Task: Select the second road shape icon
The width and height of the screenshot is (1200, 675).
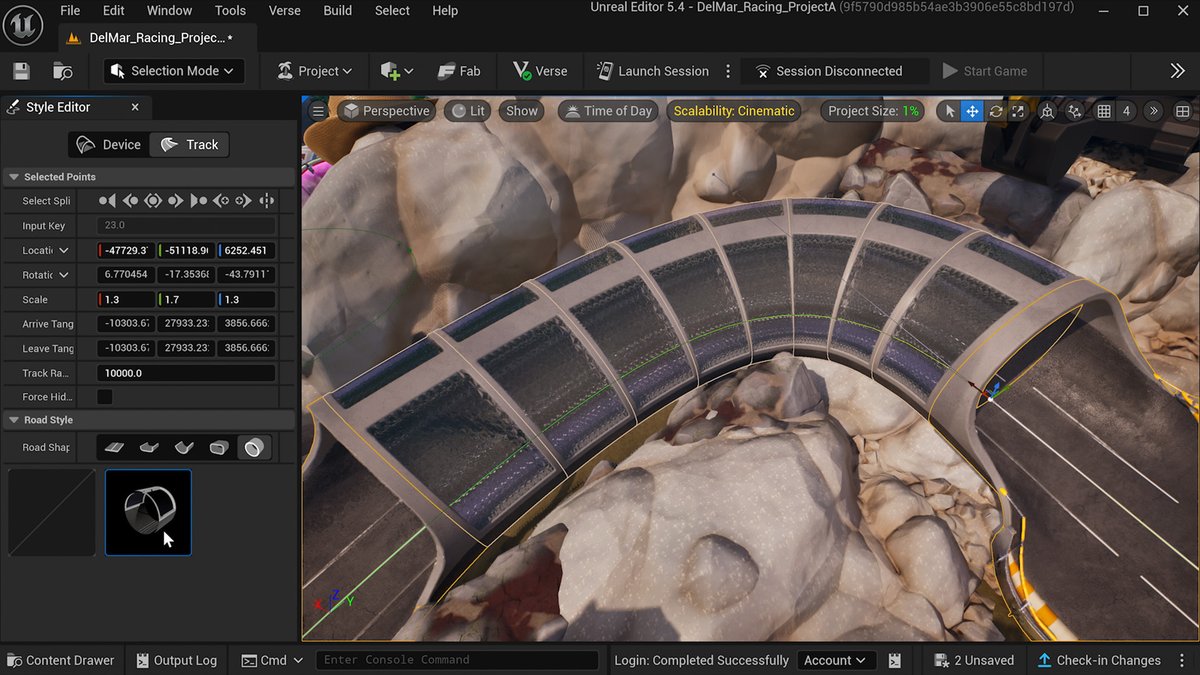Action: pyautogui.click(x=150, y=448)
